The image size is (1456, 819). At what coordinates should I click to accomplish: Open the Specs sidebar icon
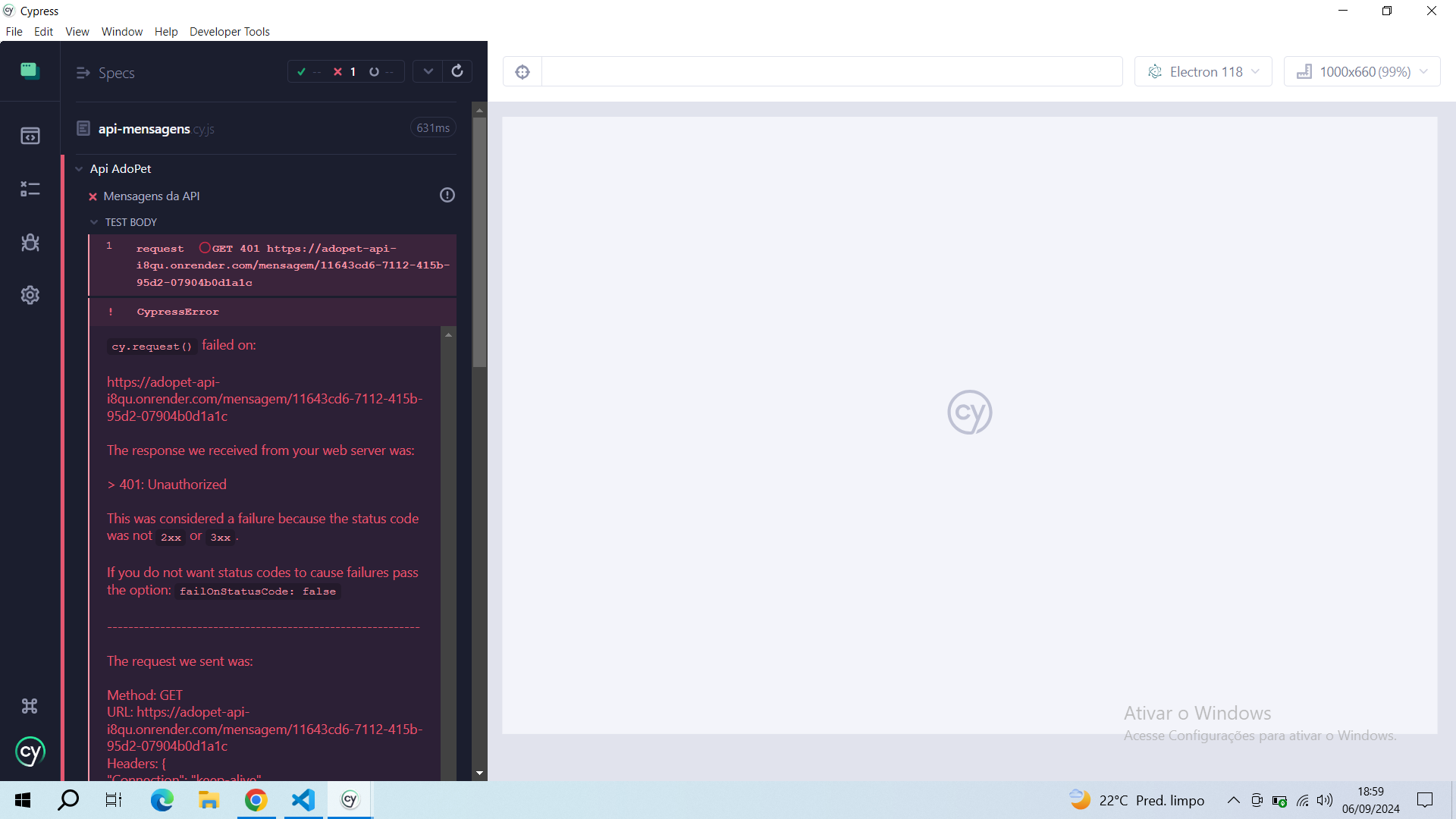click(x=30, y=136)
